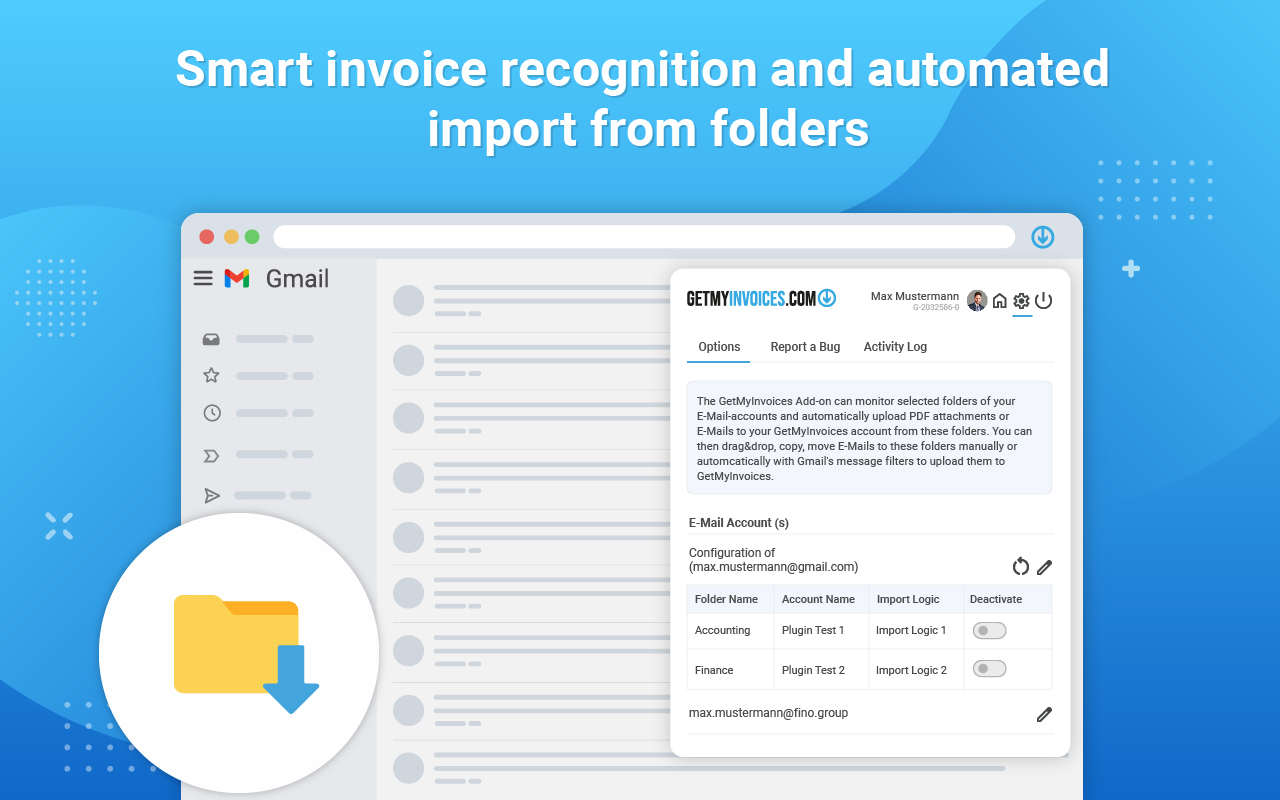Click the GetMyInvoices.com logo in panel
Screen dimensions: 1280x800
point(761,298)
